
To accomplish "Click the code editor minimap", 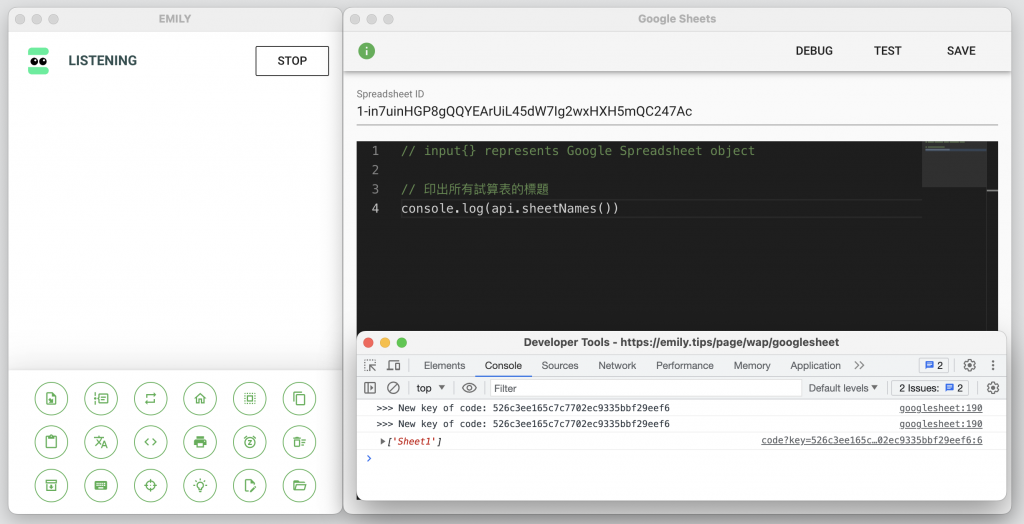I will click(x=954, y=164).
